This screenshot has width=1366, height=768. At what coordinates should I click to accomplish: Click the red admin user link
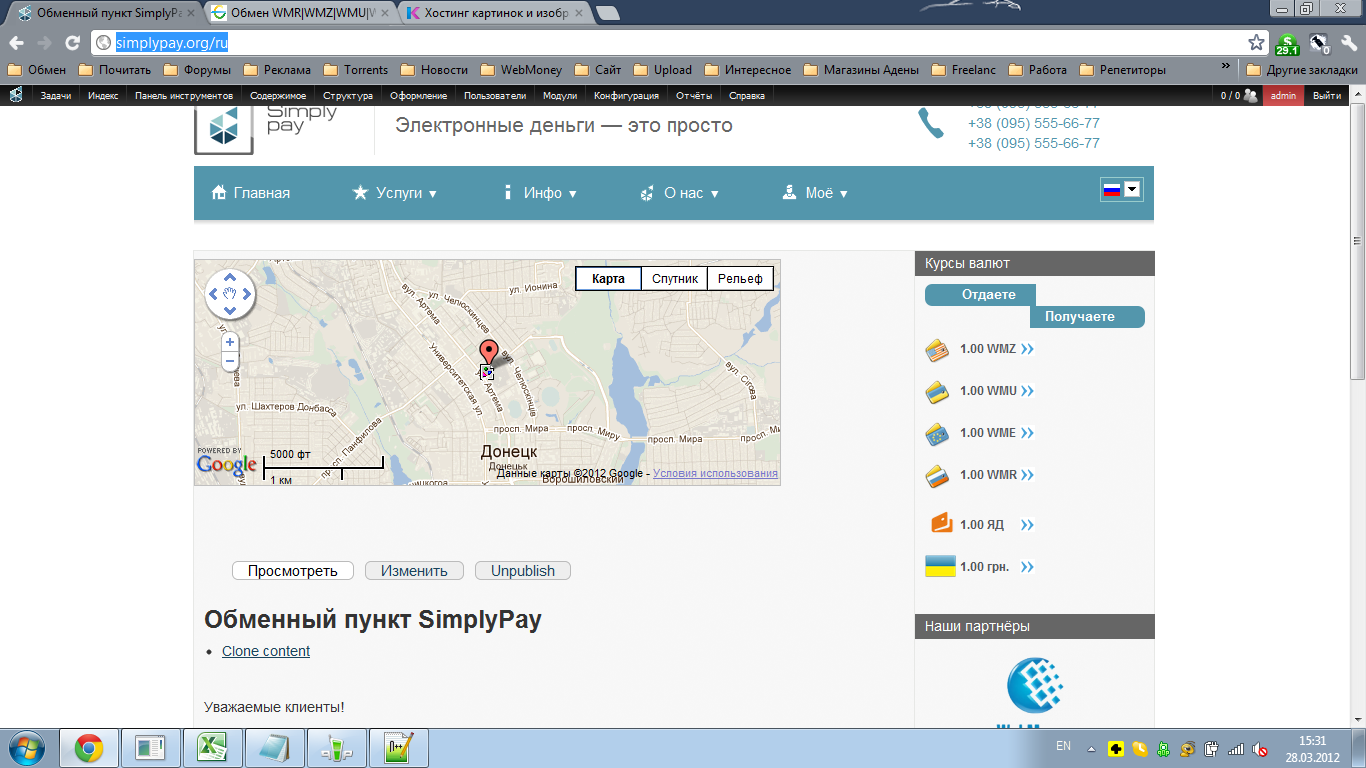(1283, 96)
